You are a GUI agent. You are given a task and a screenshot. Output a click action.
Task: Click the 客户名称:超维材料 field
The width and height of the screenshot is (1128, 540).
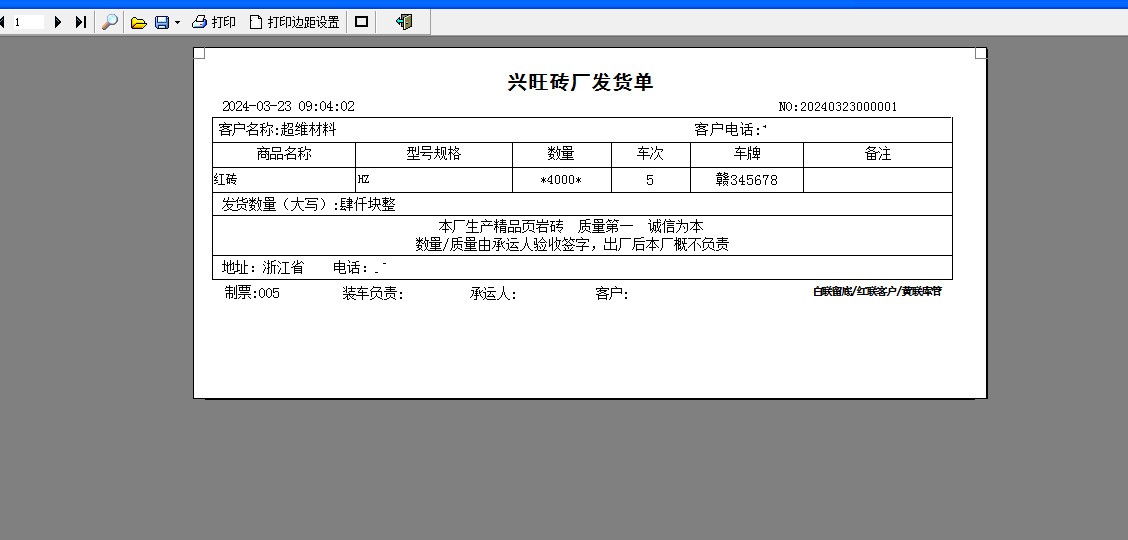278,130
